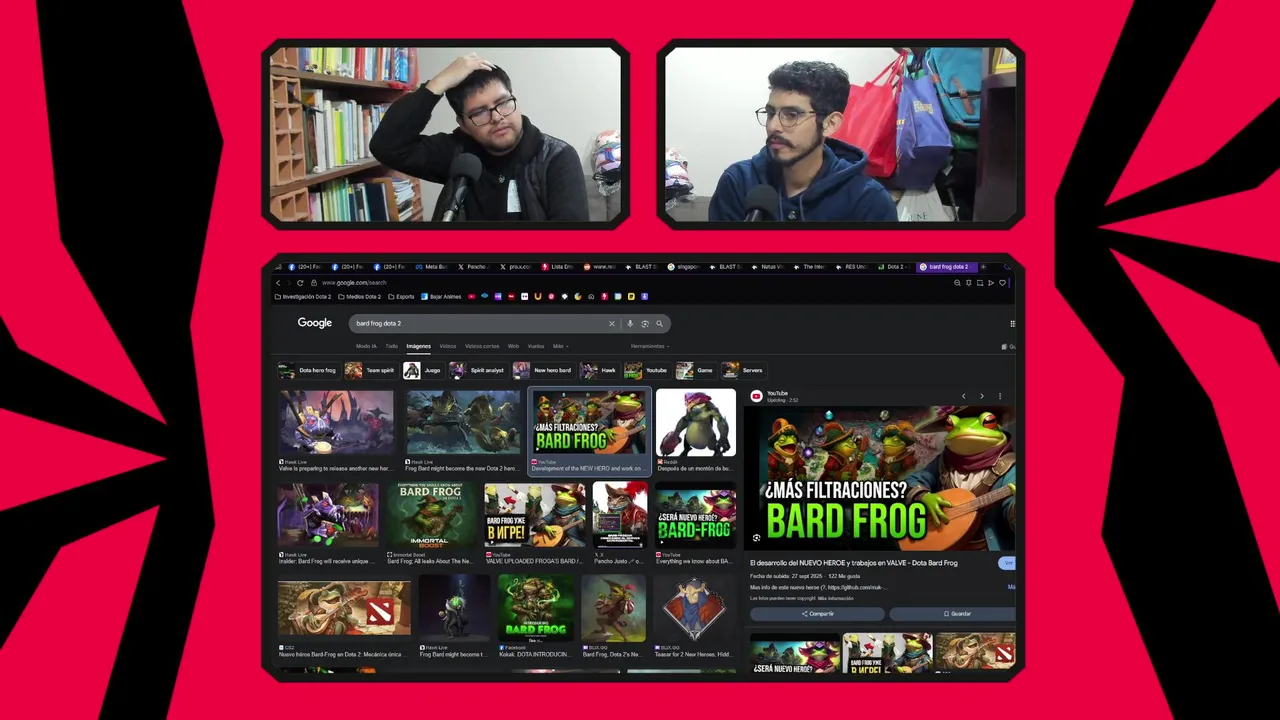Viewport: 1280px width, 720px height.
Task: Reload the page with the browser refresh icon
Action: [300, 283]
